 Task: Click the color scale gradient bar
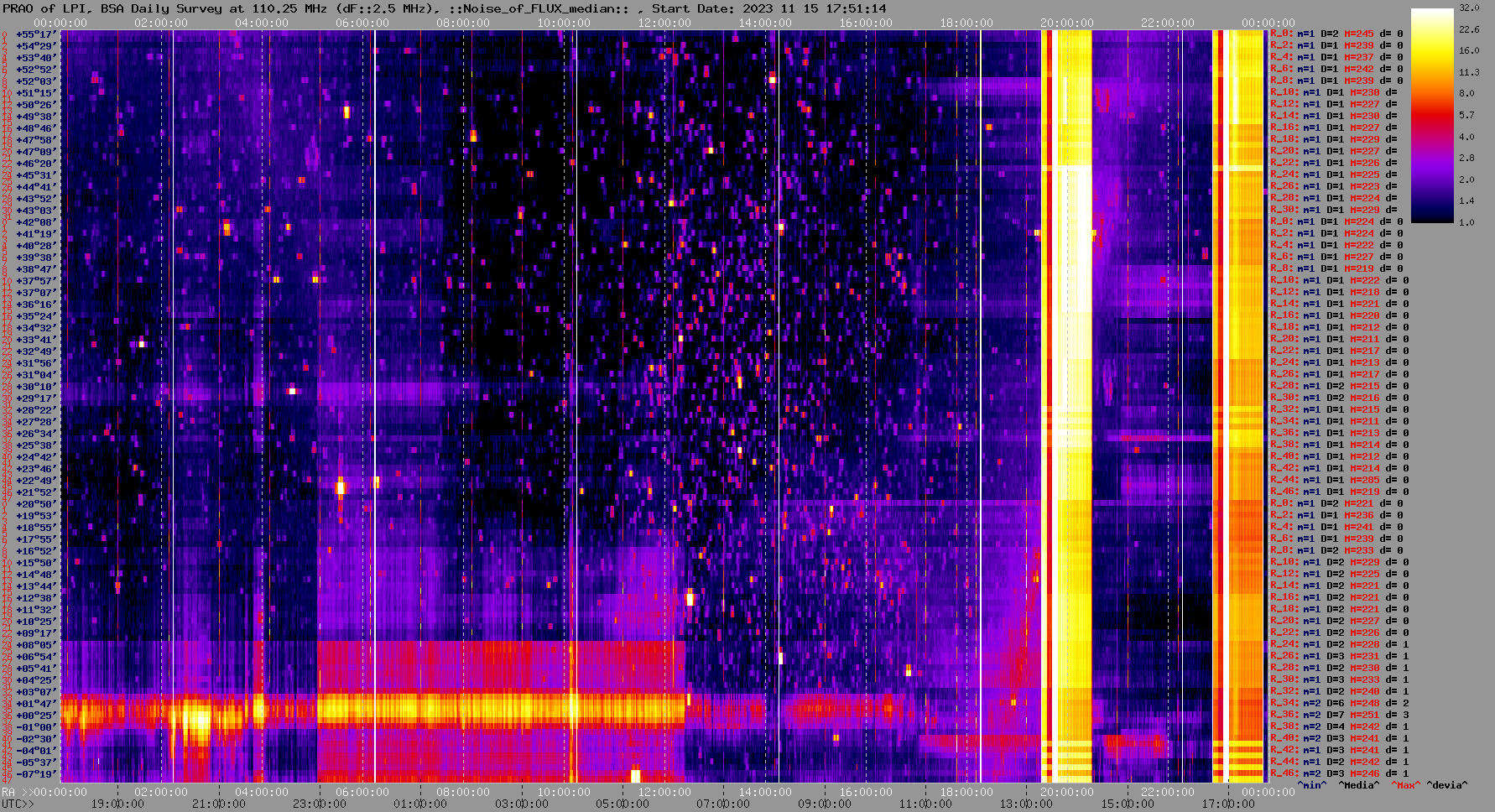(1432, 116)
